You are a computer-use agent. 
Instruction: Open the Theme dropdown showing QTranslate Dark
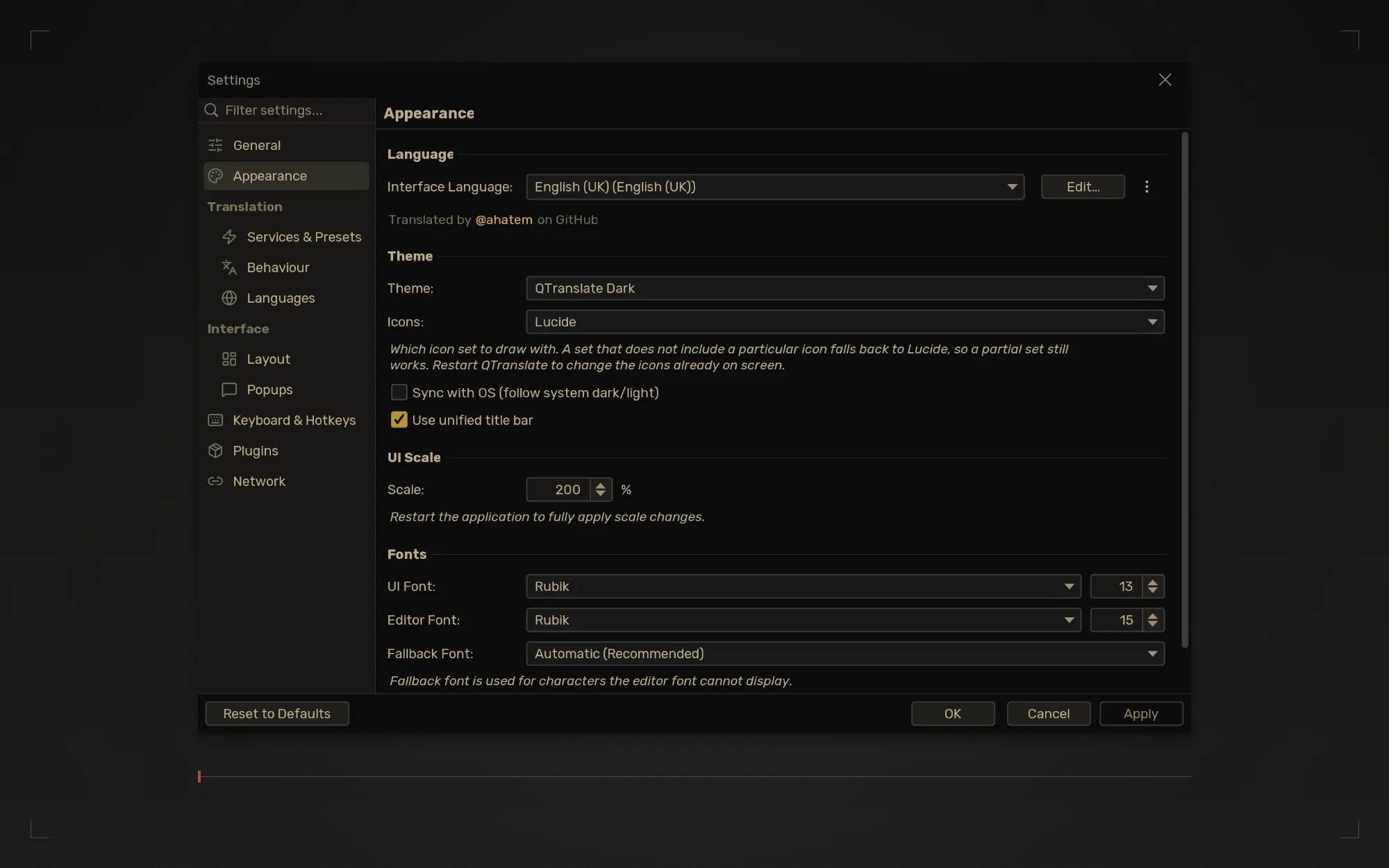(845, 288)
